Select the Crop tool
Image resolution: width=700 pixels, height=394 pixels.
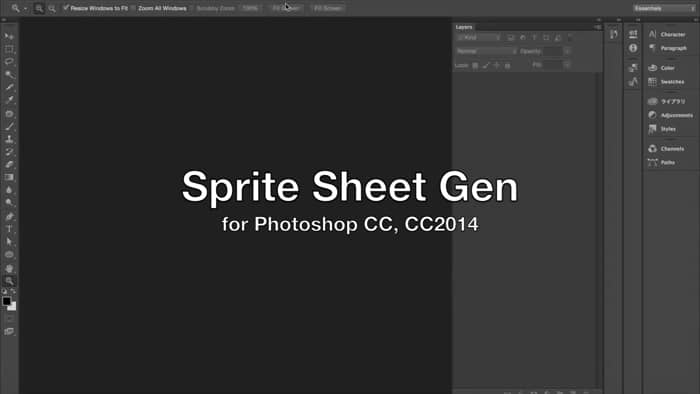pyautogui.click(x=9, y=87)
